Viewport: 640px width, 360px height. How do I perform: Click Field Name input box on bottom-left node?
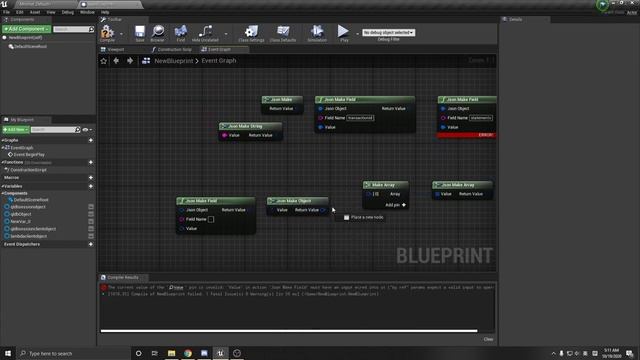[x=211, y=220]
